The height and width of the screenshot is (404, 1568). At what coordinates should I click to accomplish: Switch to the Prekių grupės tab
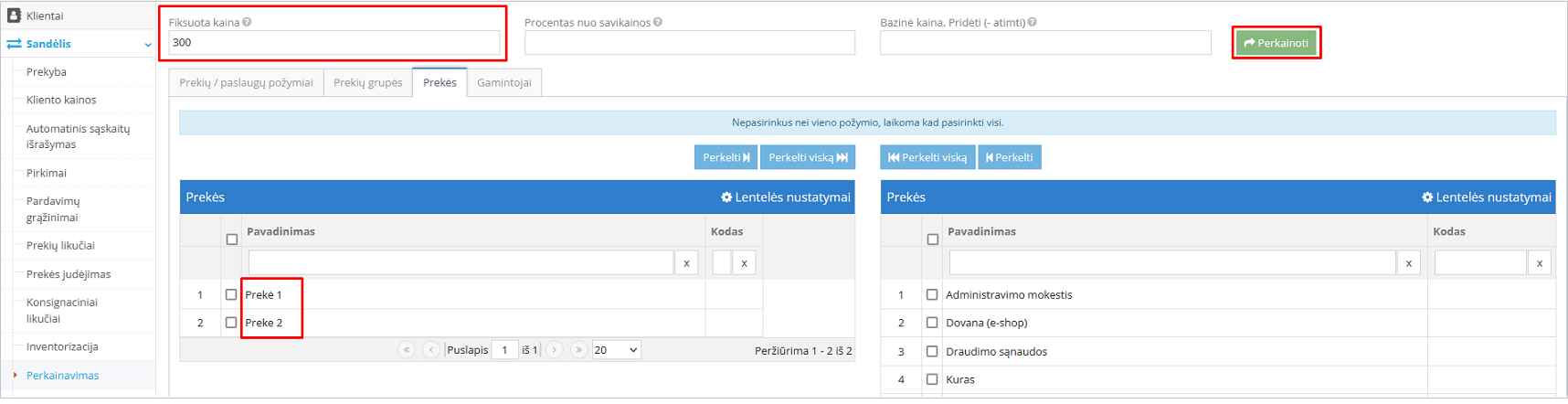pos(367,82)
